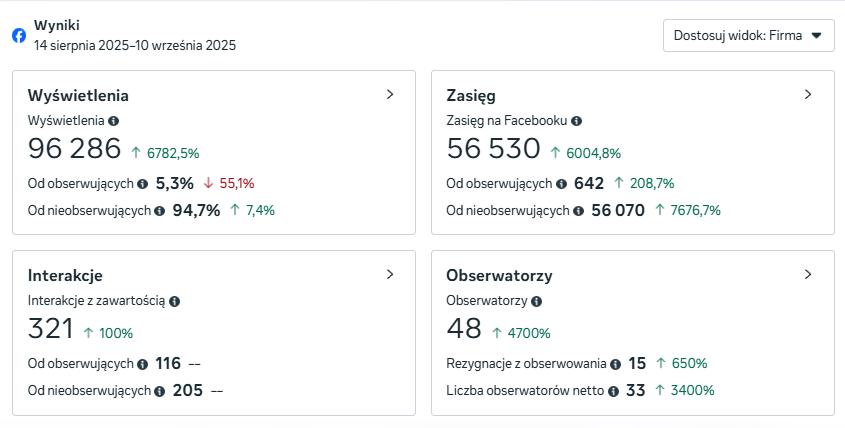Click the date range 14 sierpnia–10 września

pos(135,45)
